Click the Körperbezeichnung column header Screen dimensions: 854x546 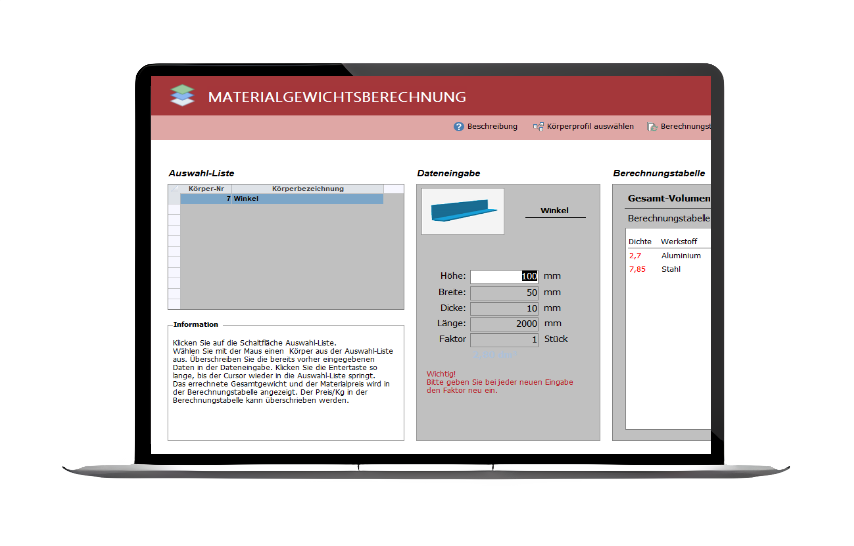(308, 188)
